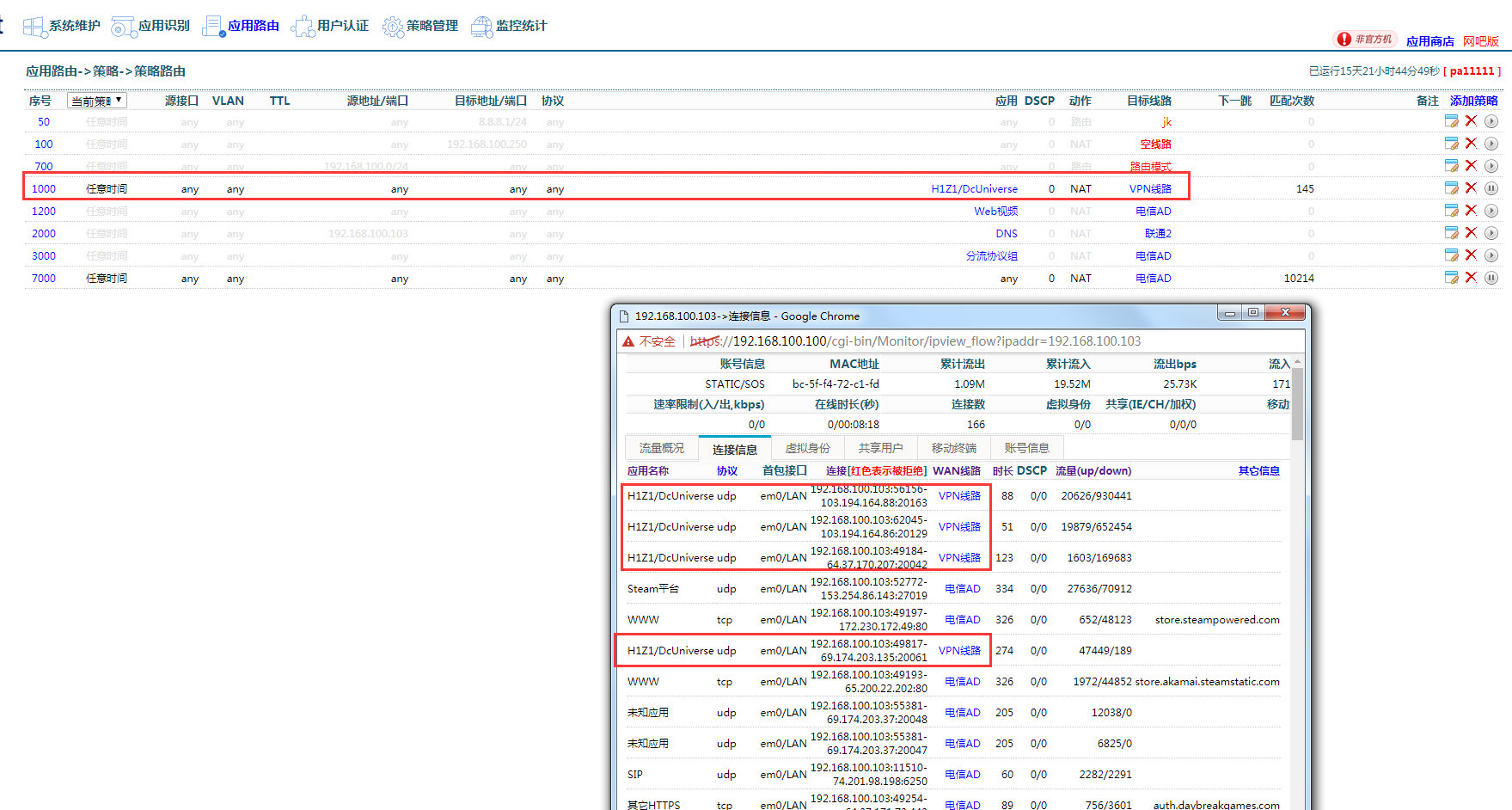This screenshot has width=1512, height=810.
Task: Switch to 移动终端 tab in popup
Action: pos(954,448)
